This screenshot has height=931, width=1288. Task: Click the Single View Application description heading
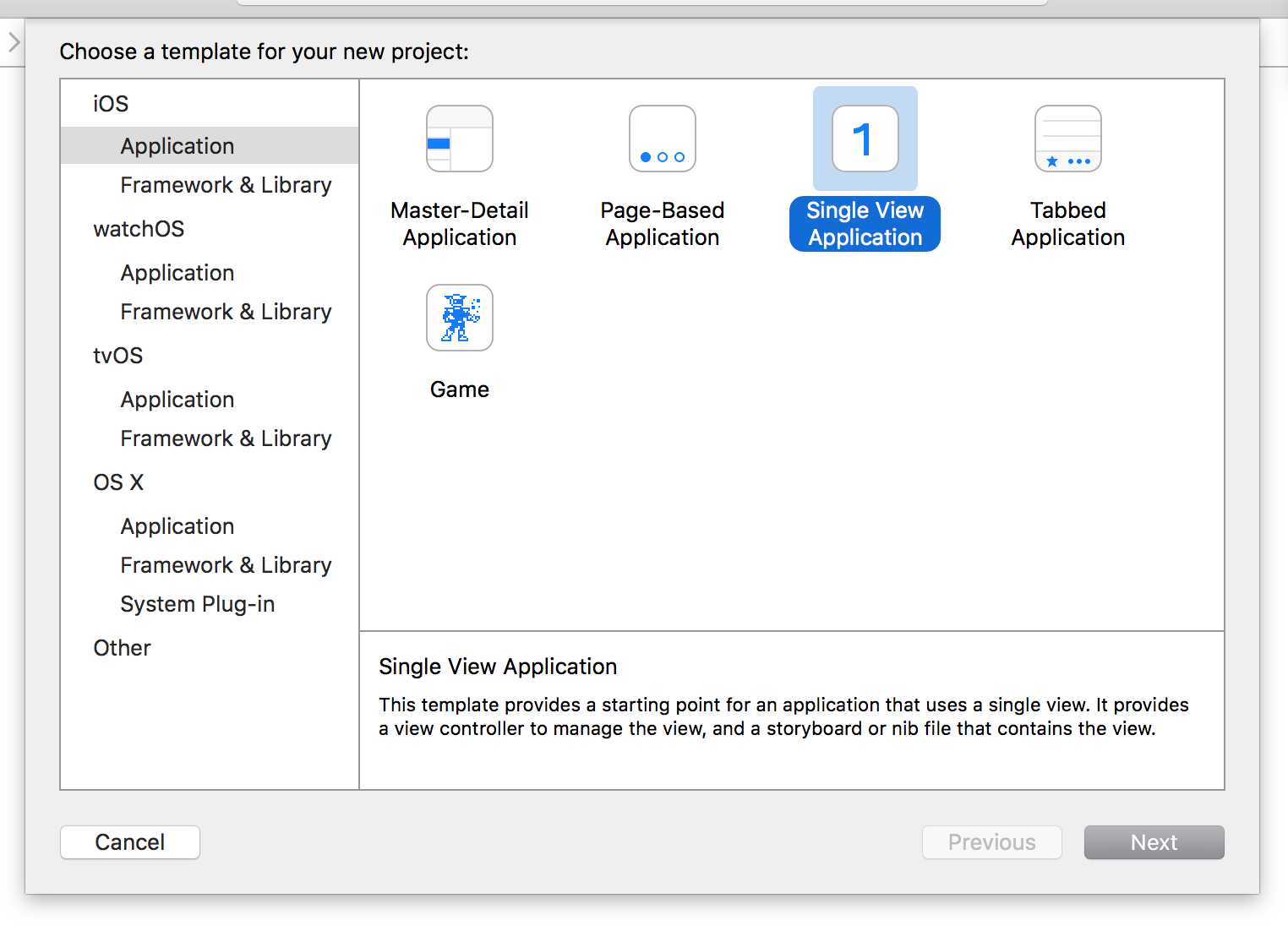click(498, 667)
